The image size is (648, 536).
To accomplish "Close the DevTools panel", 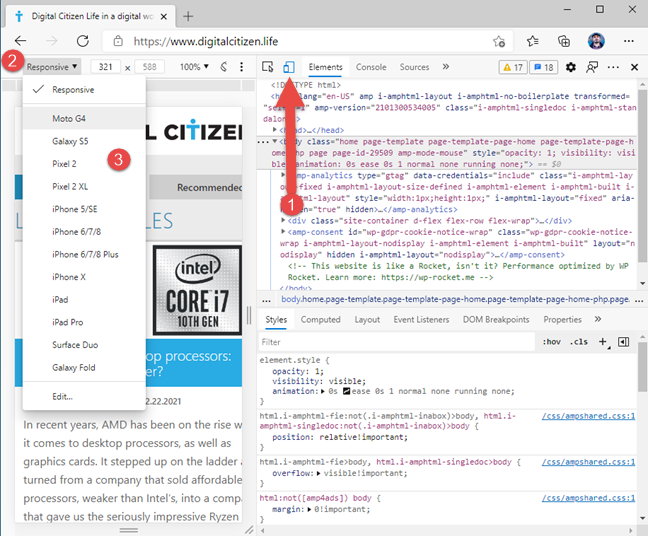I will pyautogui.click(x=634, y=67).
